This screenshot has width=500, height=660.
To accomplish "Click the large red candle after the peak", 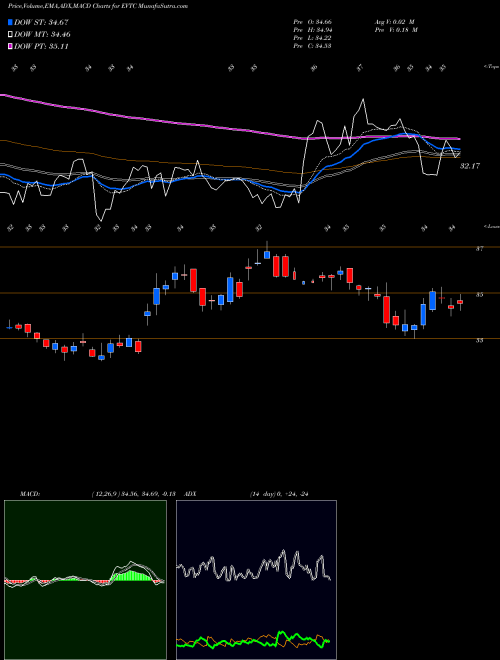I will coord(276,266).
